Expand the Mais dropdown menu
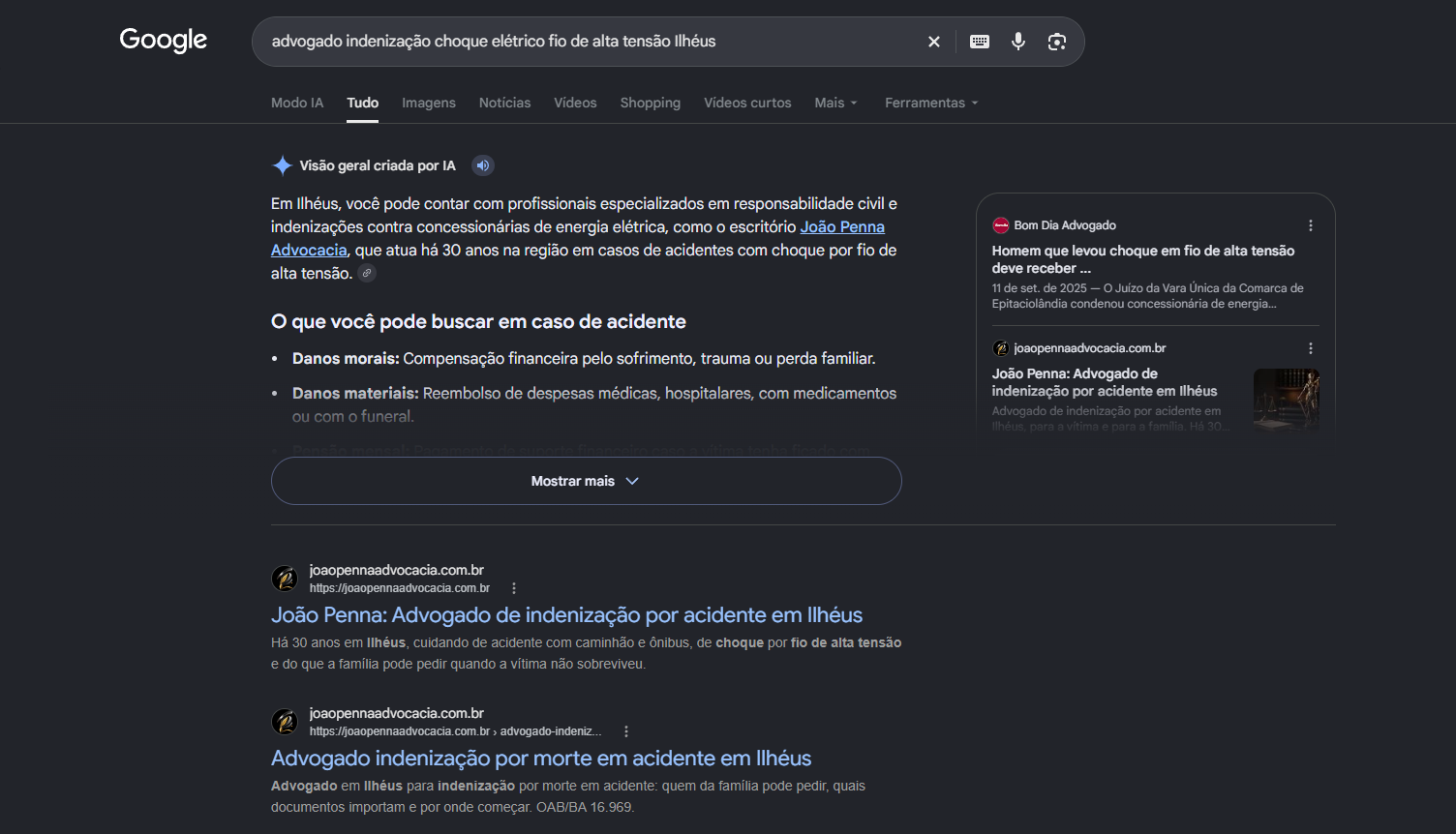This screenshot has height=834, width=1456. pyautogui.click(x=836, y=103)
